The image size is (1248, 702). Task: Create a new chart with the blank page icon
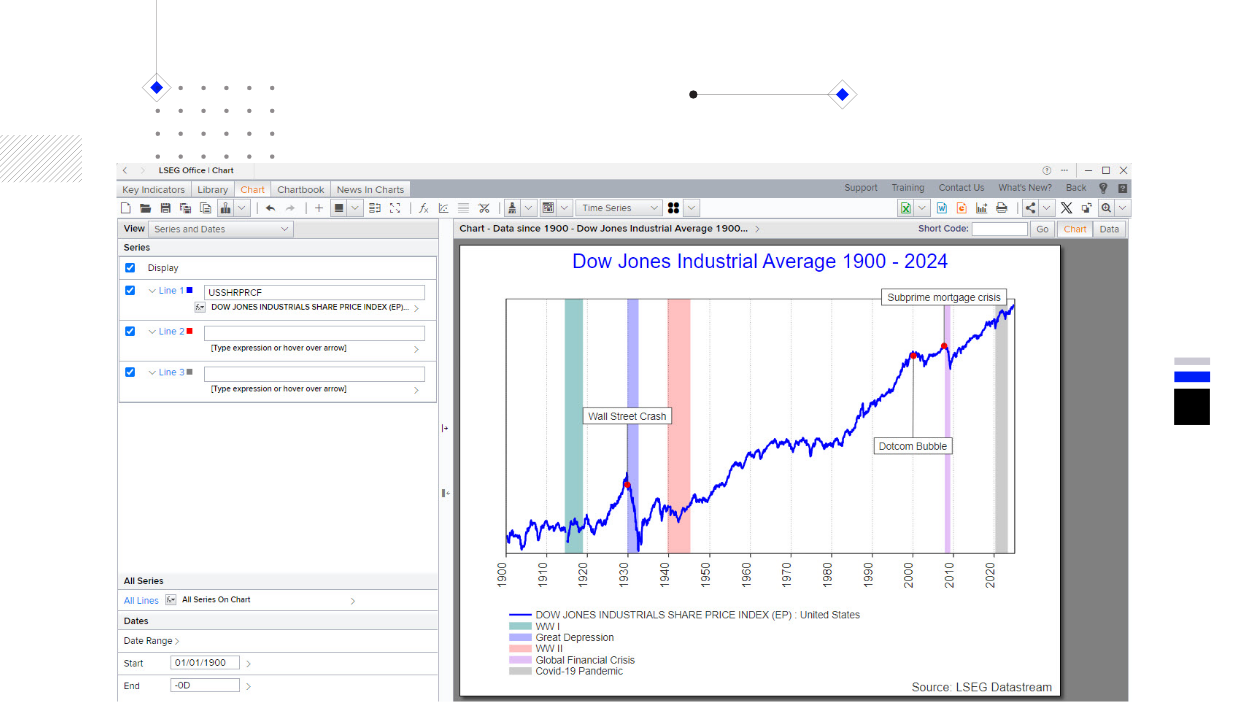(x=126, y=208)
